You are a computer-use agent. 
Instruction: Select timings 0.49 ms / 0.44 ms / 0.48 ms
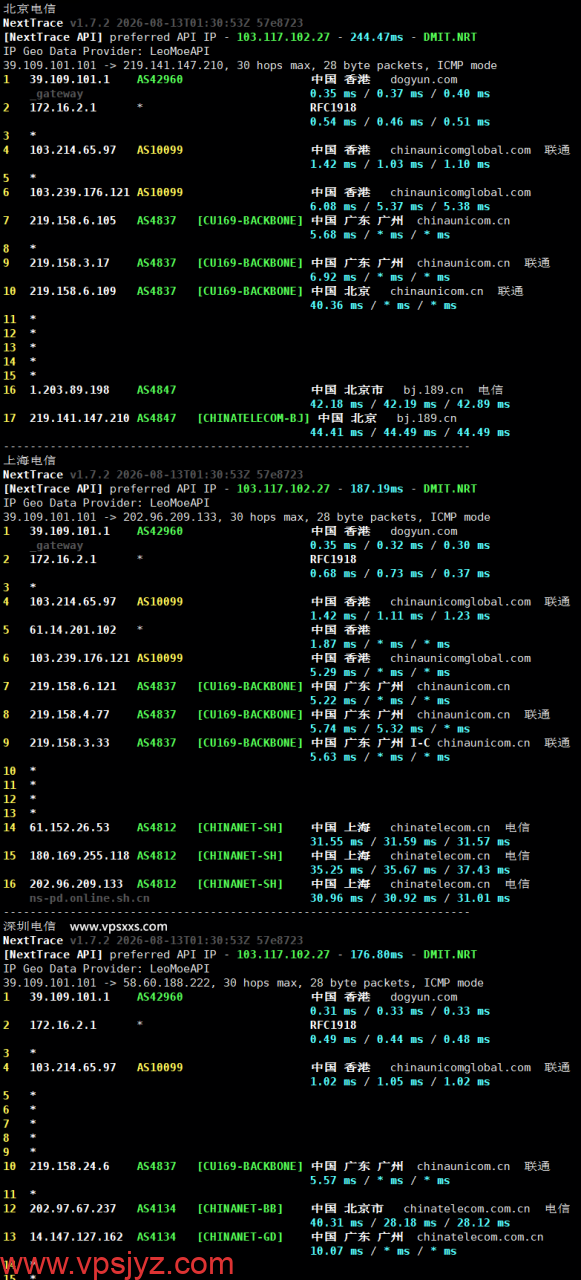400,1039
